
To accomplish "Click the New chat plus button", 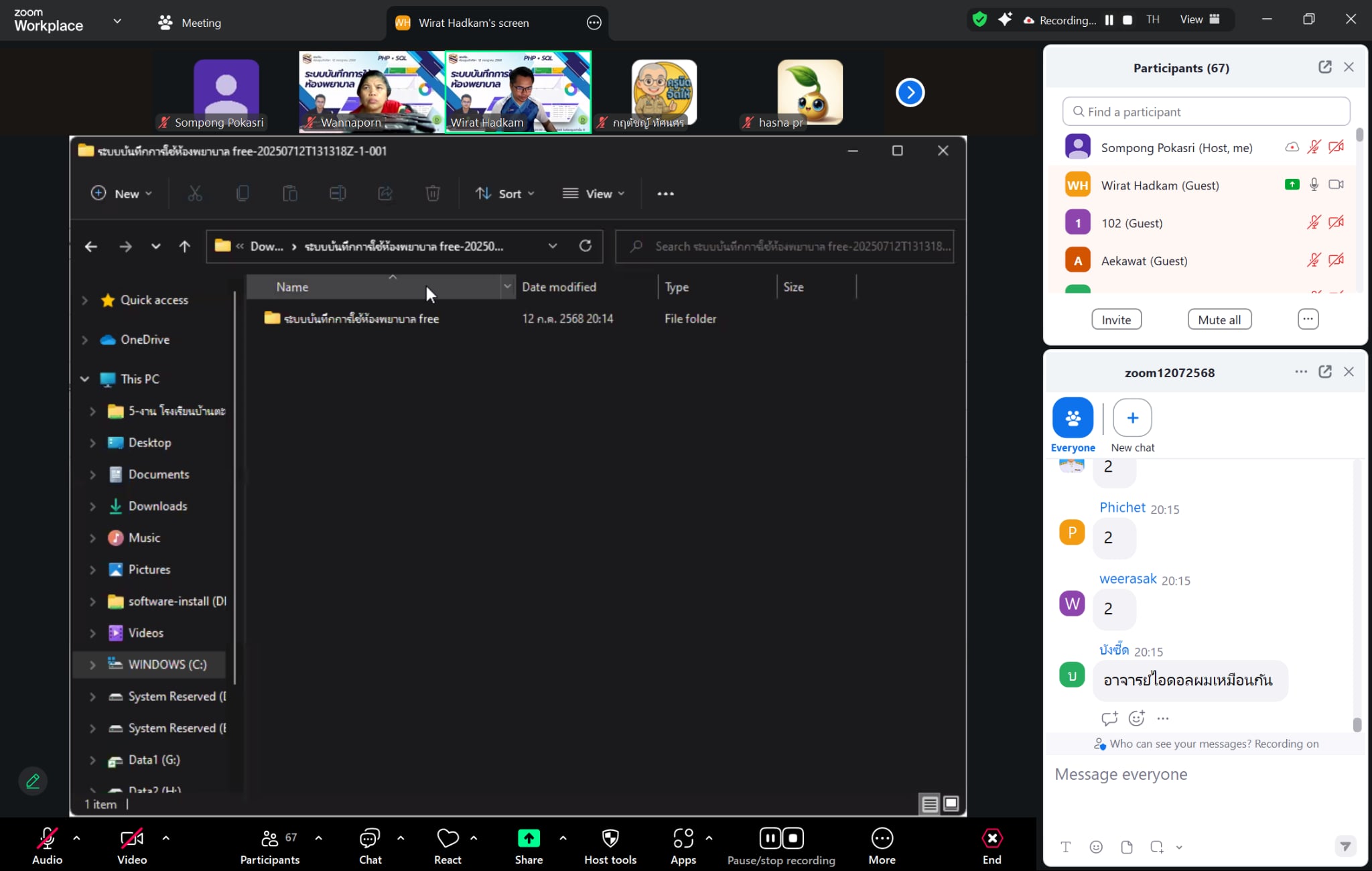I will [x=1132, y=418].
